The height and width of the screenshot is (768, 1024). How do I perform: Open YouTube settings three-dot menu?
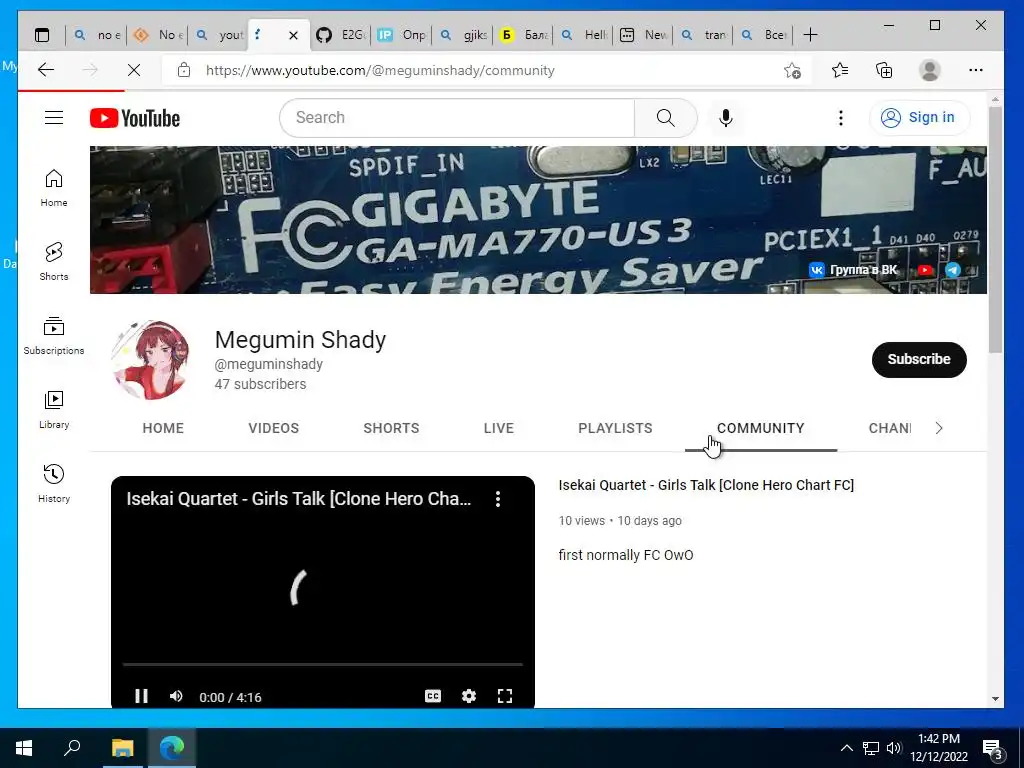tap(840, 118)
